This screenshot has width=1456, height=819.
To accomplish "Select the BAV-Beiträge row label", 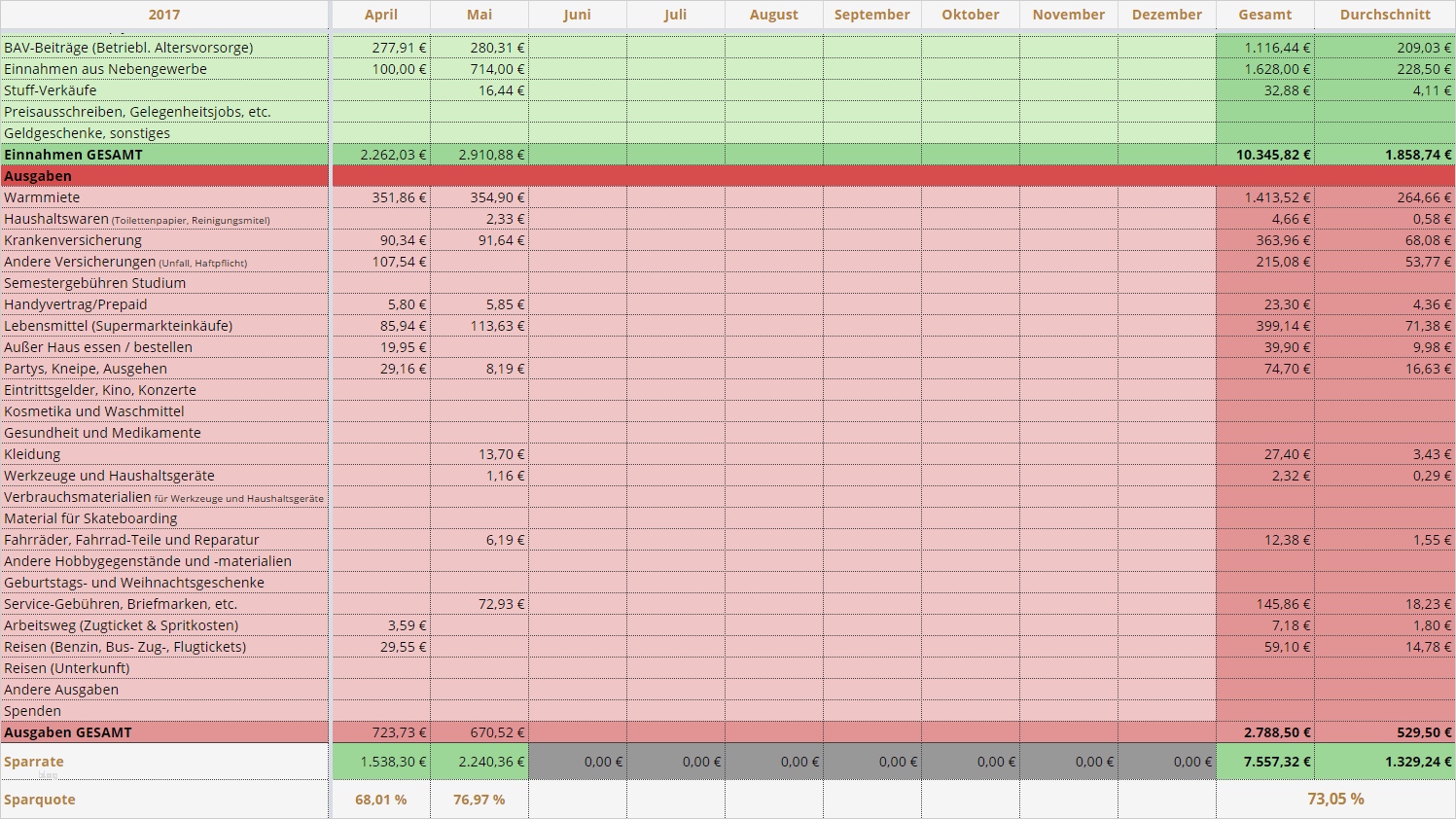I will tap(128, 48).
